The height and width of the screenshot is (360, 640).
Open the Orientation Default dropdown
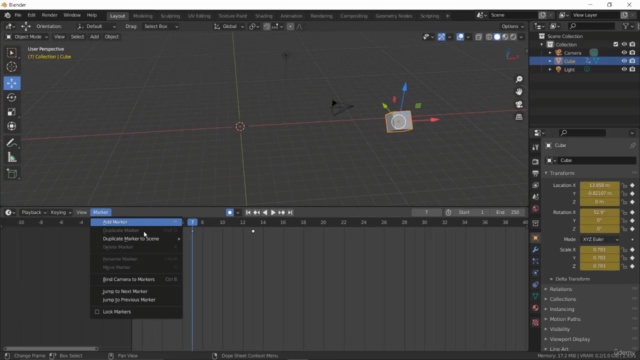point(97,26)
